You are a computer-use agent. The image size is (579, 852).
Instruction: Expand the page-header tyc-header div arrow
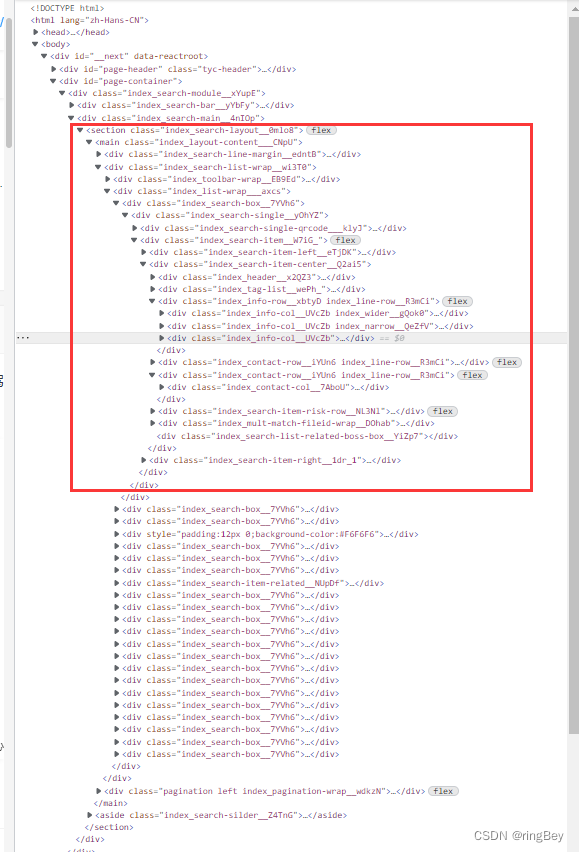click(53, 69)
